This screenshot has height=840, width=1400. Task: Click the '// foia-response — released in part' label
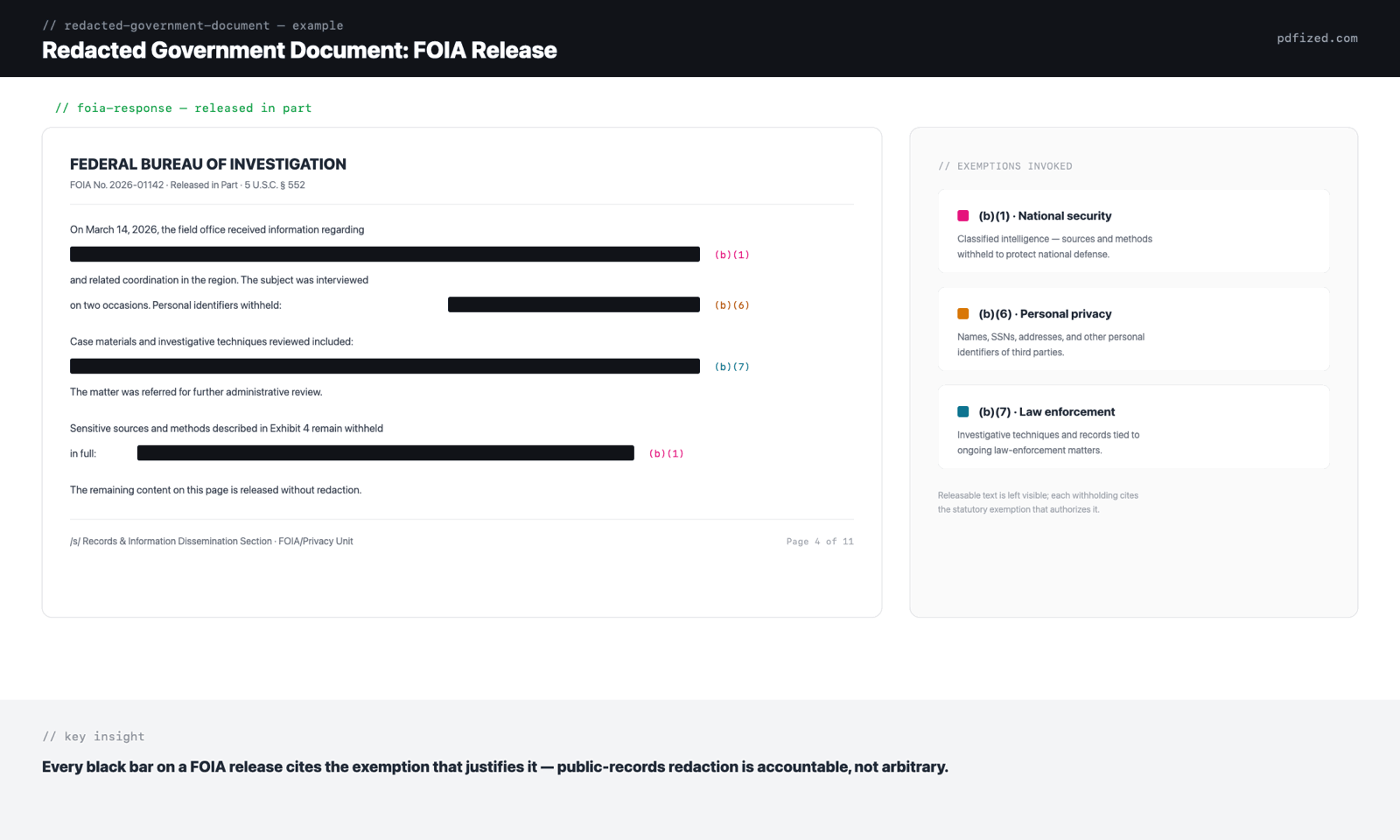pos(183,108)
